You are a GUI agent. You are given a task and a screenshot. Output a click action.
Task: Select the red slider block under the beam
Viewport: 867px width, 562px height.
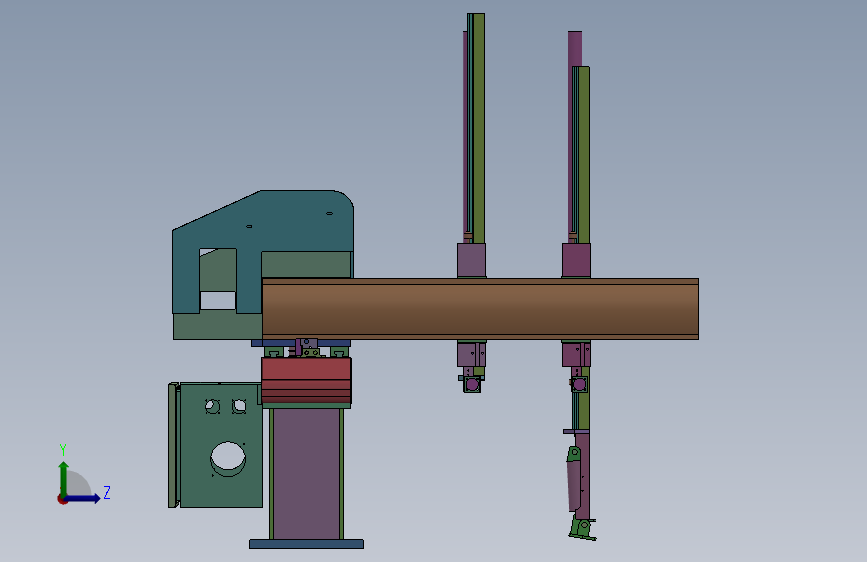tap(306, 381)
